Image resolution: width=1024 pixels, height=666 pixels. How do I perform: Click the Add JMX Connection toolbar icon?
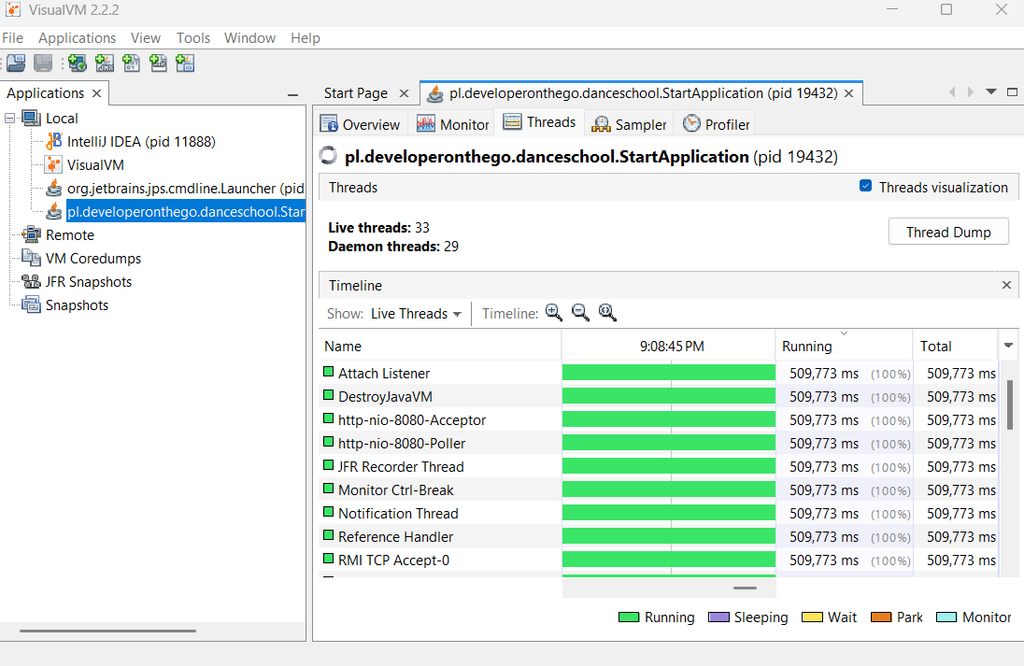click(104, 63)
